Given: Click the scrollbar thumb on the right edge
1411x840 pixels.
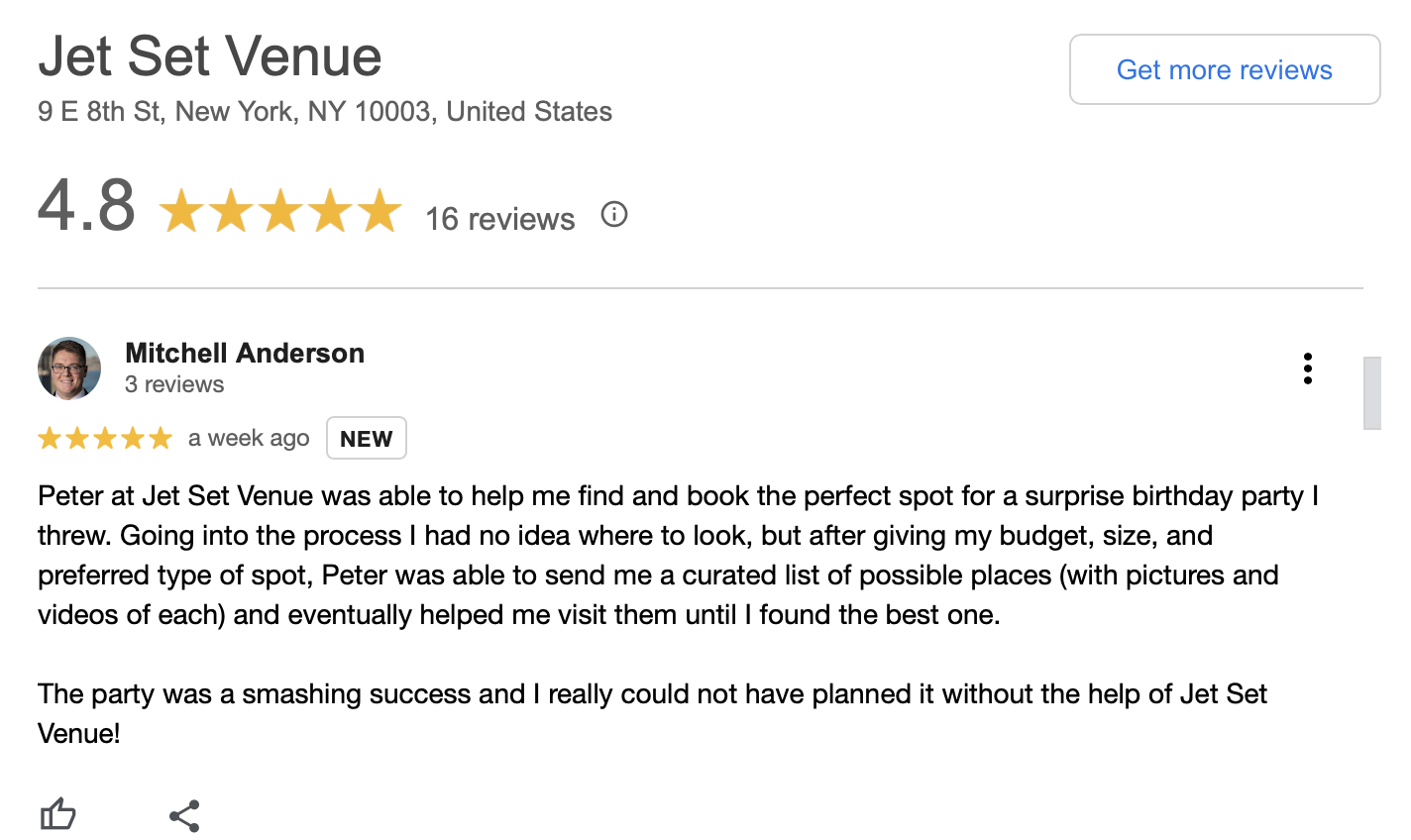Looking at the screenshot, I should pos(1372,393).
